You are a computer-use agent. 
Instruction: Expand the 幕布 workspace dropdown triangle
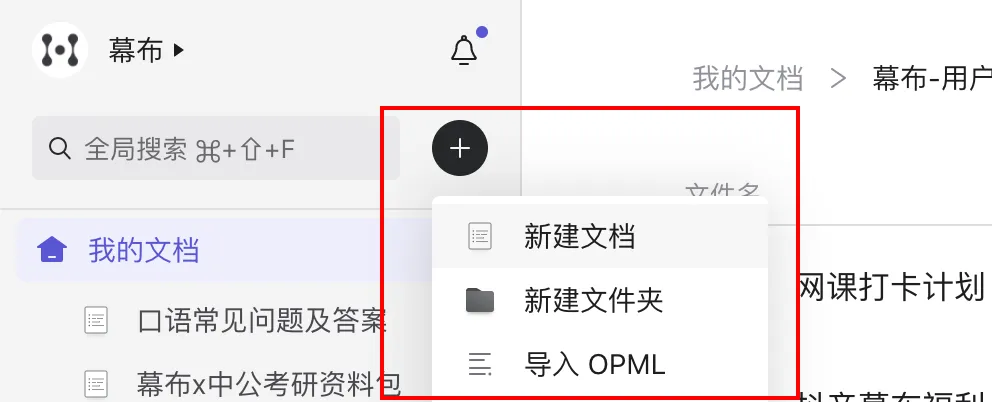point(178,49)
